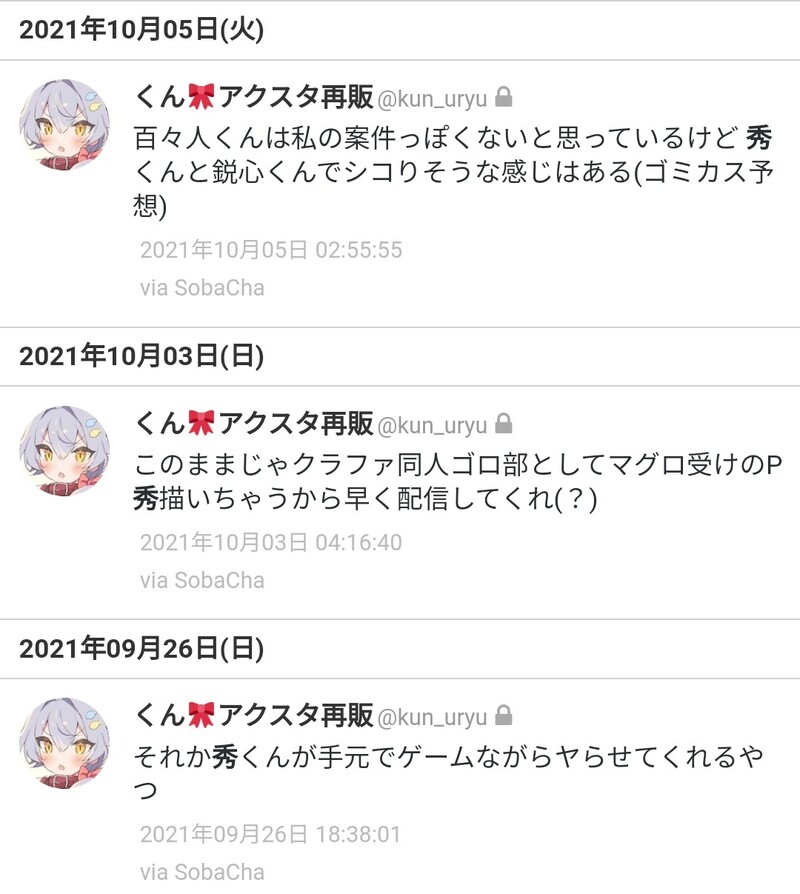
Task: Click ribbon emoji in the second tweet's name
Action: (201, 422)
